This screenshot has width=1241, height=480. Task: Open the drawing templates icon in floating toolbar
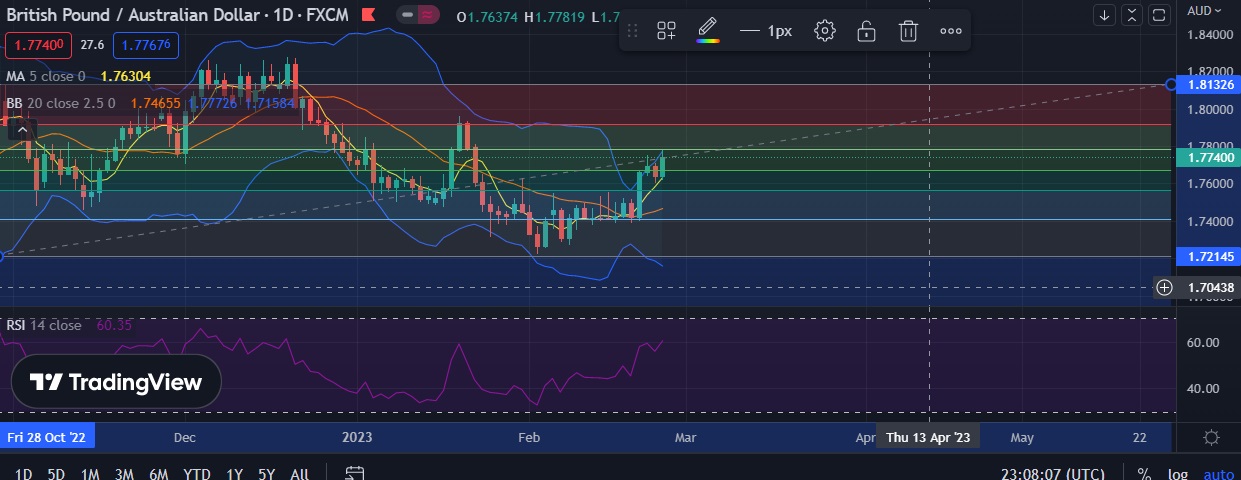pyautogui.click(x=666, y=31)
